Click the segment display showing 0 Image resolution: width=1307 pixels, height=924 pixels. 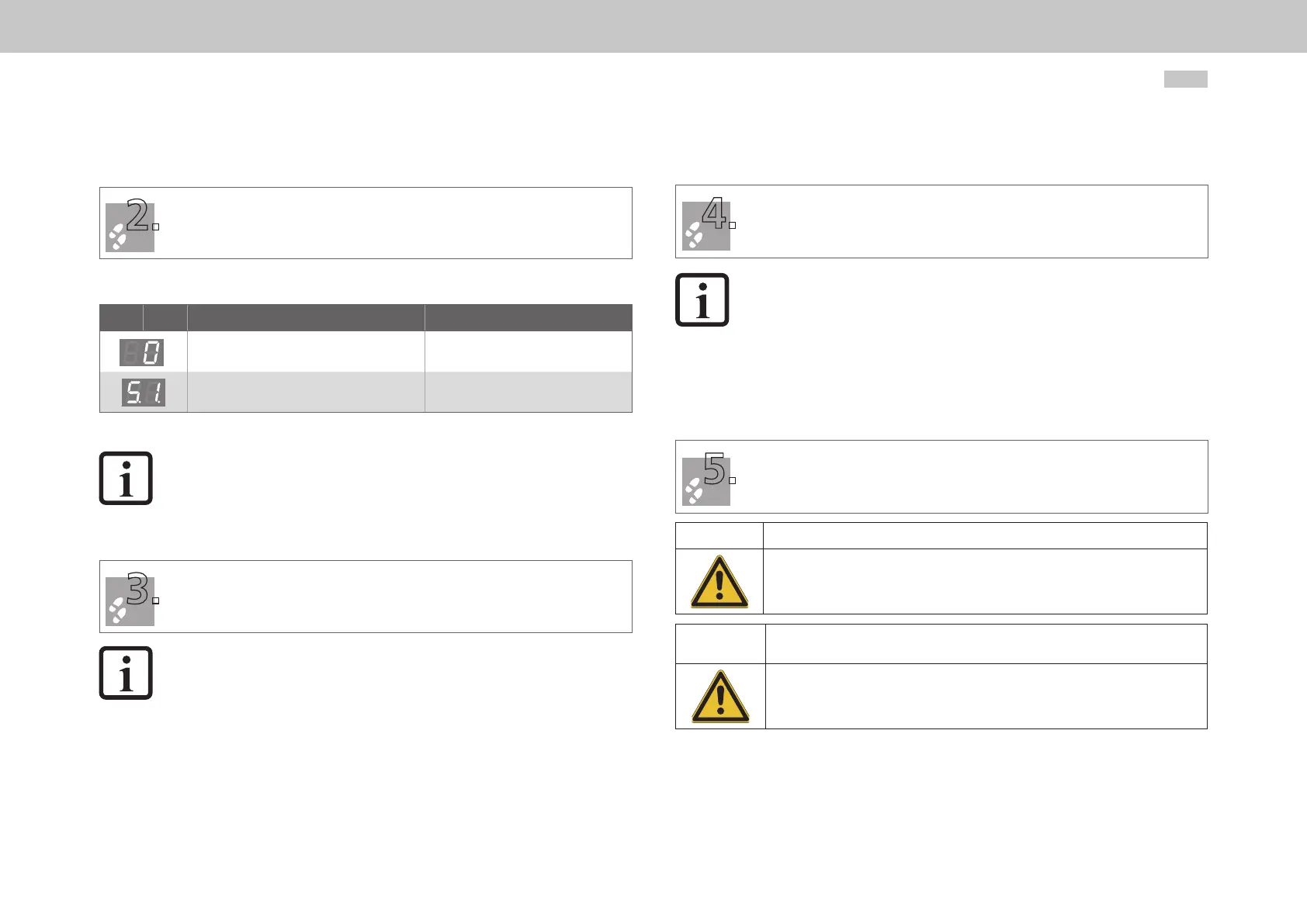coord(141,353)
